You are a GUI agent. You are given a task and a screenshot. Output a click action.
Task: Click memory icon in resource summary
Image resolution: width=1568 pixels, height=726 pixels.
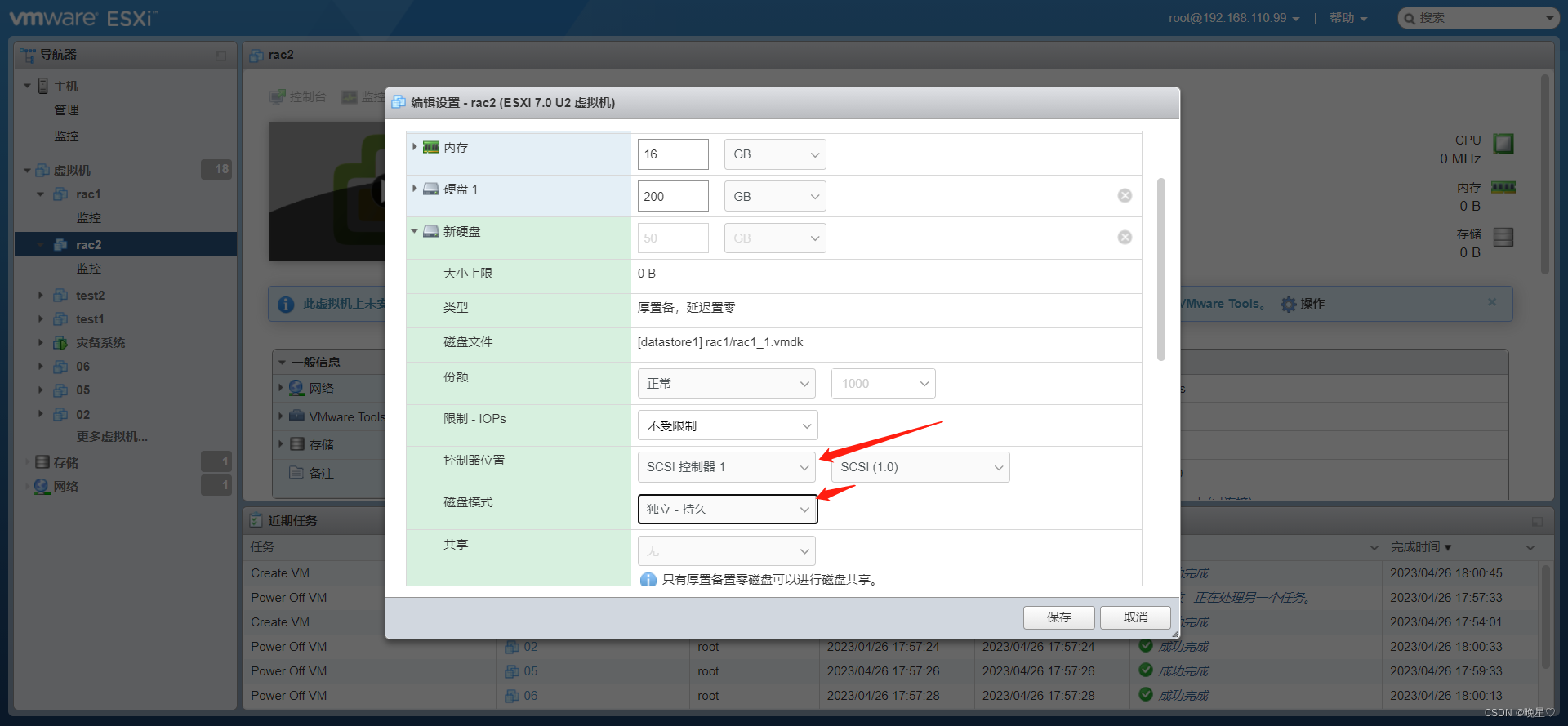coord(1503,188)
